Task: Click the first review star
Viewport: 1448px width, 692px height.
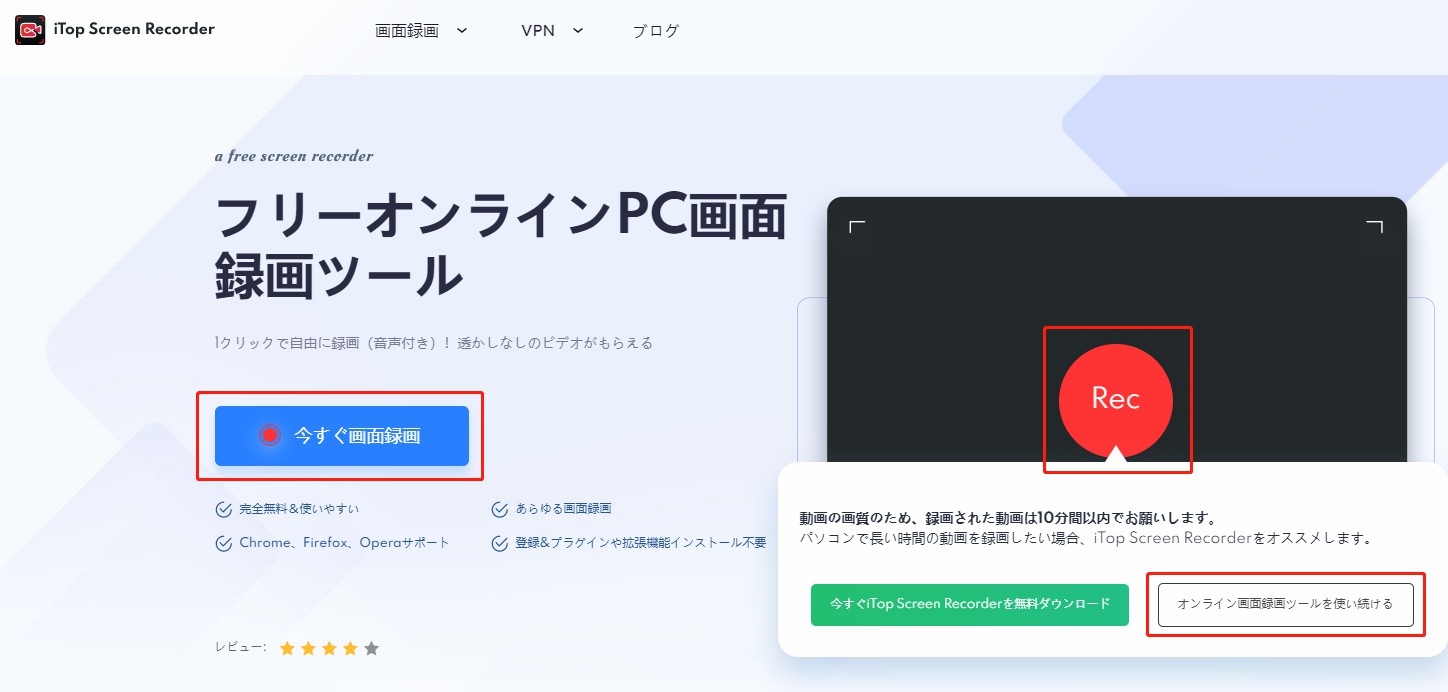Action: (288, 648)
